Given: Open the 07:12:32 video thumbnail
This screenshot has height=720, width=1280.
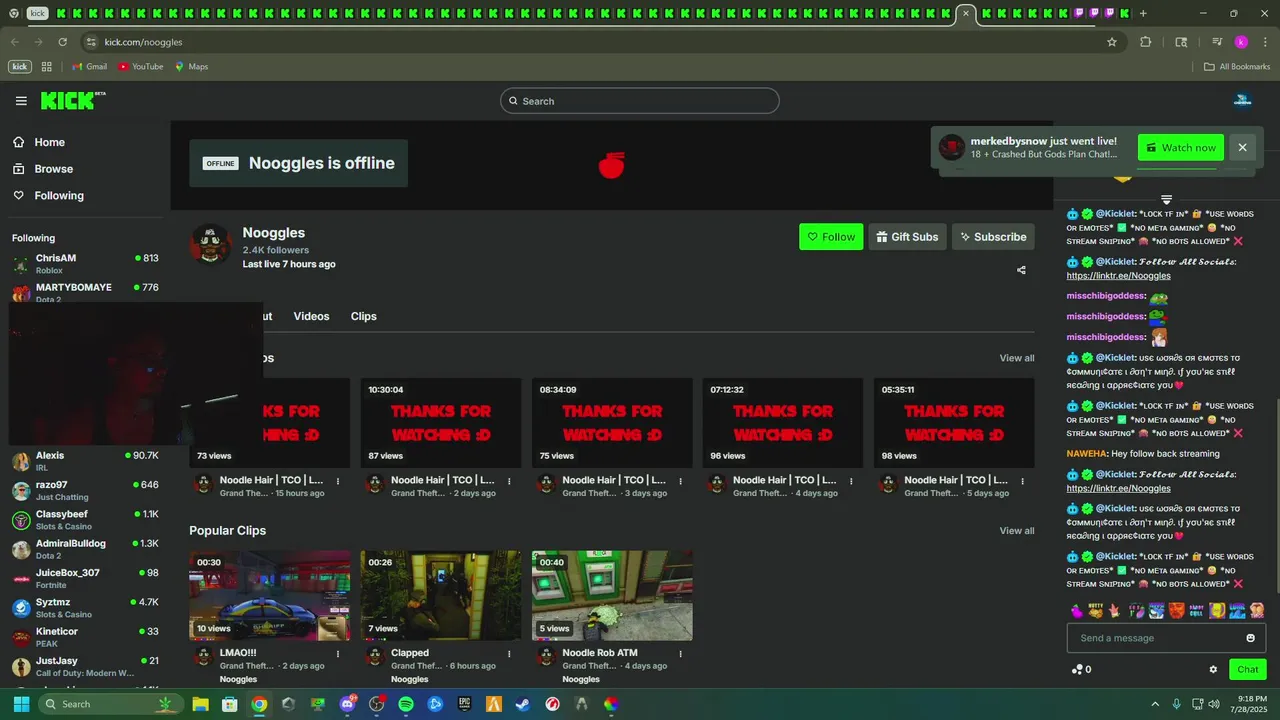Looking at the screenshot, I should pos(783,423).
